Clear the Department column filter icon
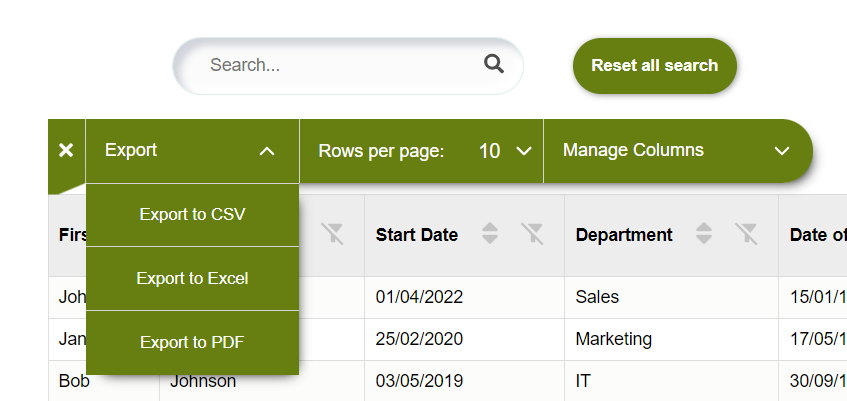847x401 pixels. (746, 234)
